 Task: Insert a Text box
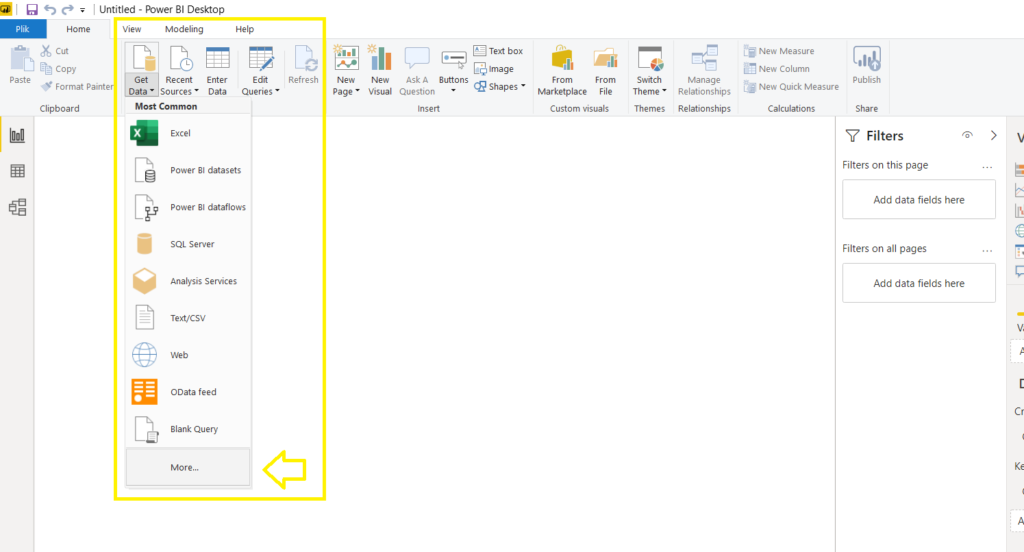coord(498,50)
